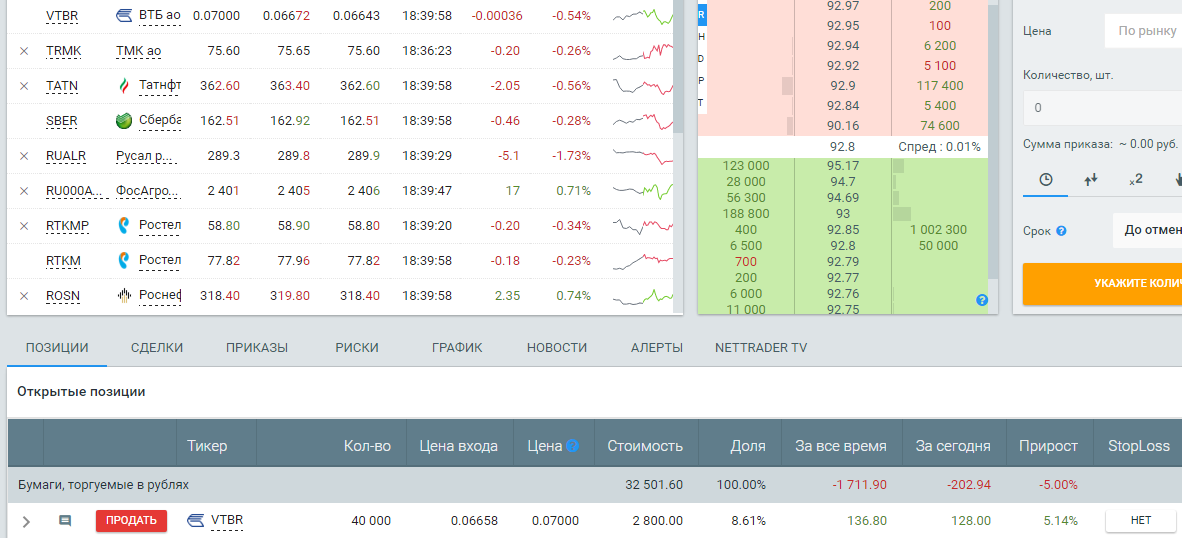Open the TATN sparkline chart
This screenshot has height=538, width=1182.
[x=642, y=86]
